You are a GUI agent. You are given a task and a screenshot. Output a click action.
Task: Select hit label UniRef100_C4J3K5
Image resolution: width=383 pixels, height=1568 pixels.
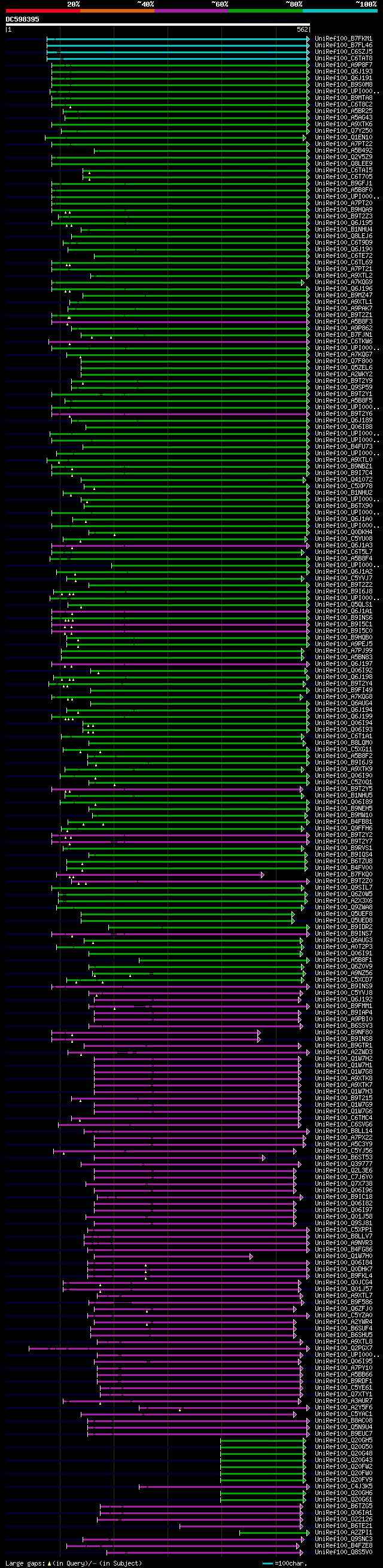click(x=344, y=1487)
